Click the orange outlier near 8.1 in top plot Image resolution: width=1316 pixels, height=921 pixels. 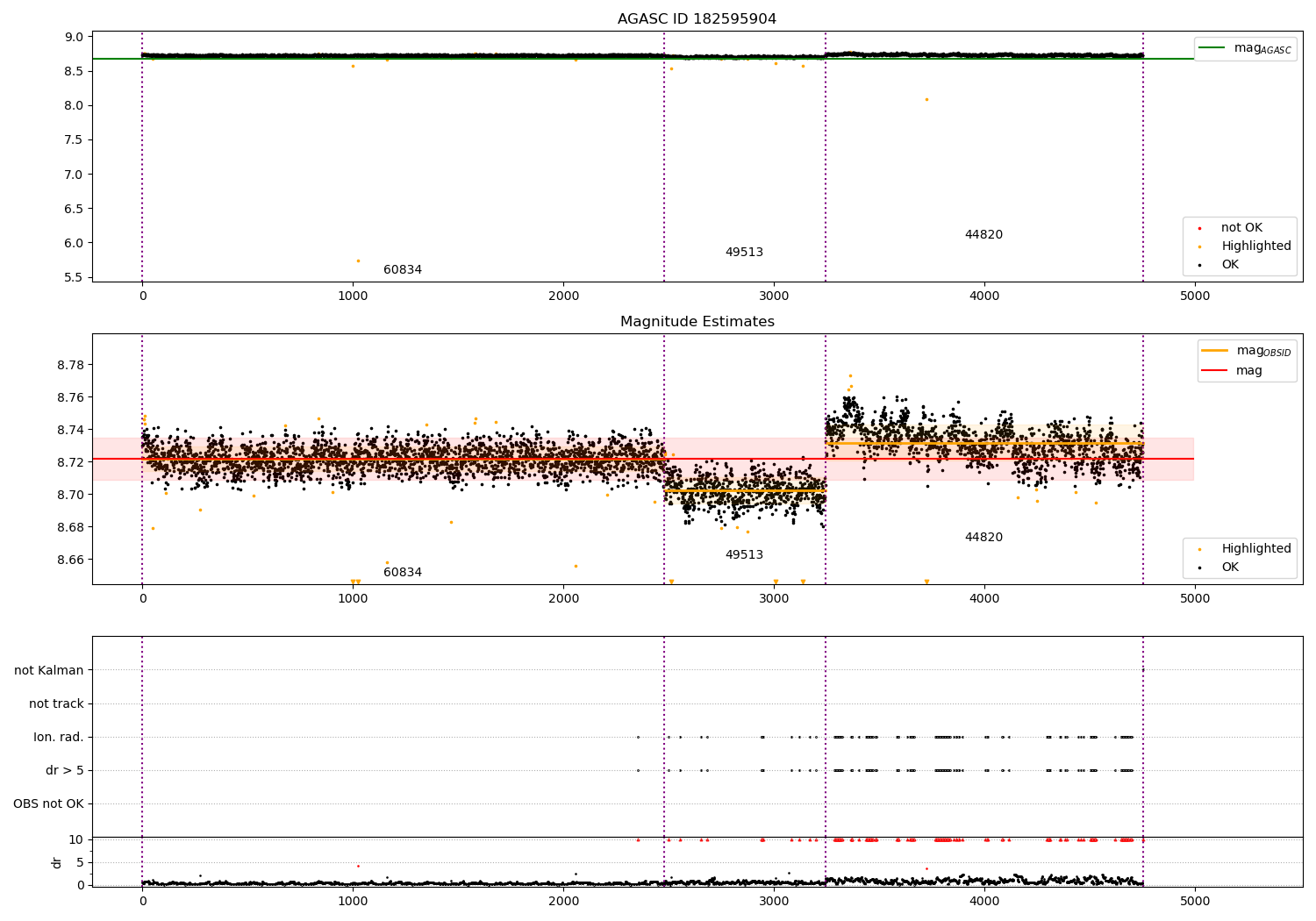click(x=926, y=99)
